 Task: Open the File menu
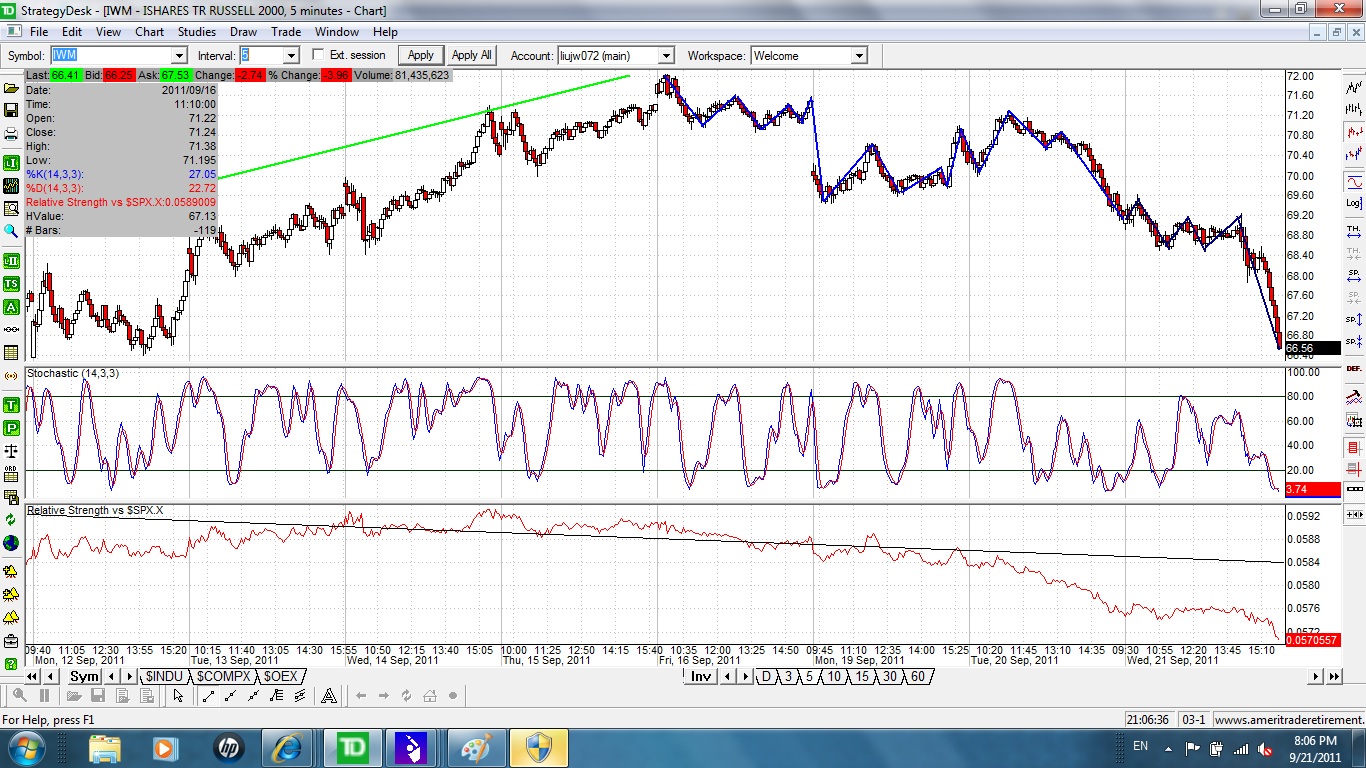[39, 32]
